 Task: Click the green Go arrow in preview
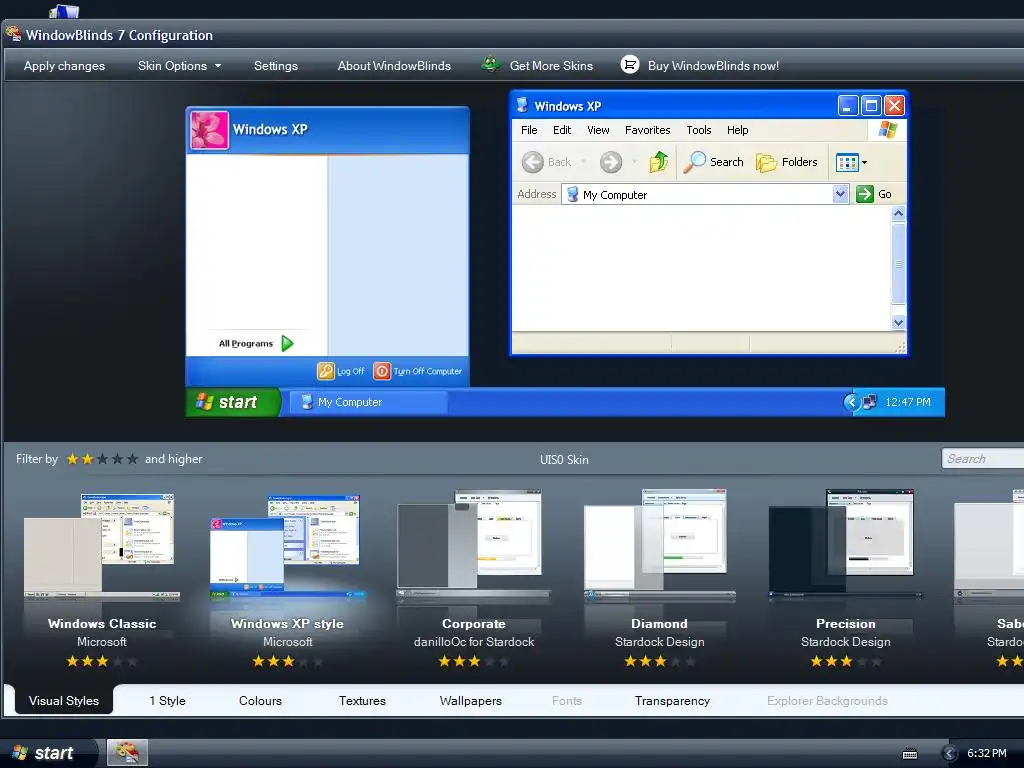pos(865,194)
